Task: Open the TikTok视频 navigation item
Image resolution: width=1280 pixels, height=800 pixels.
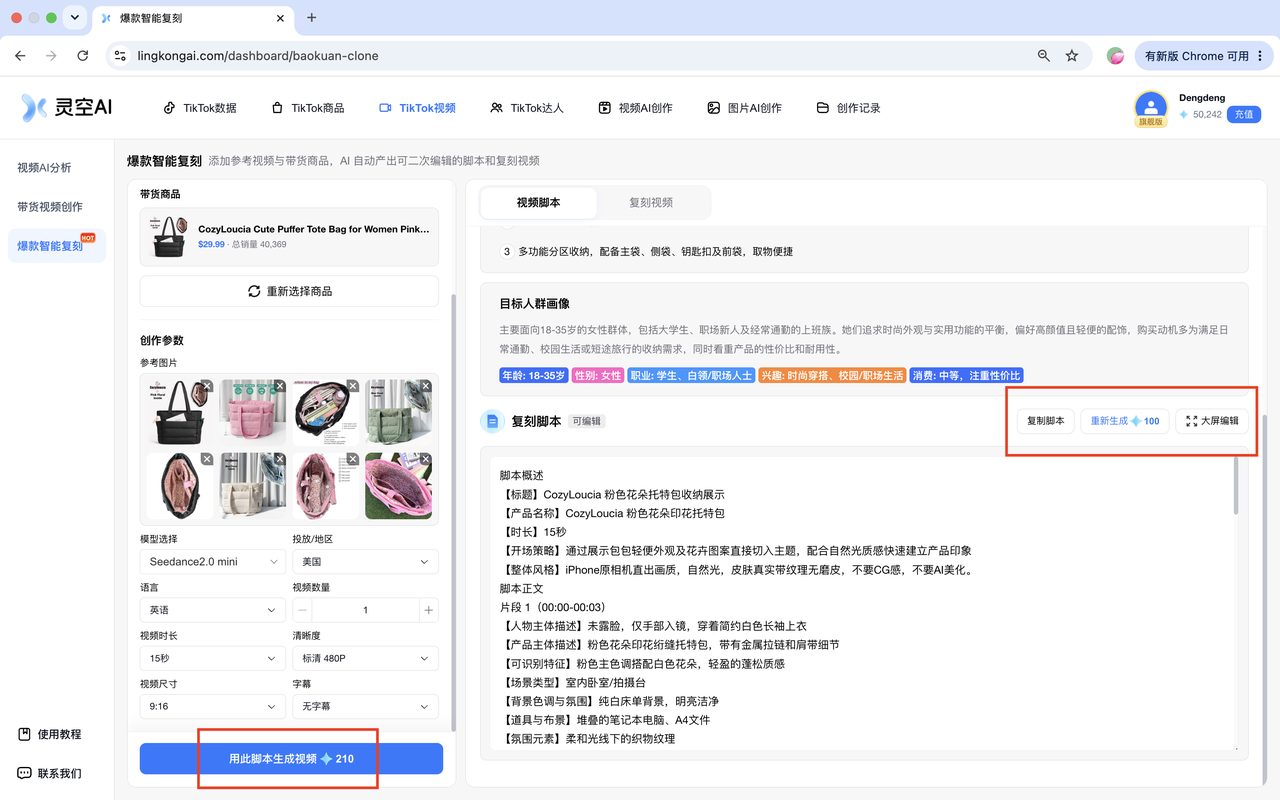Action: click(x=417, y=108)
